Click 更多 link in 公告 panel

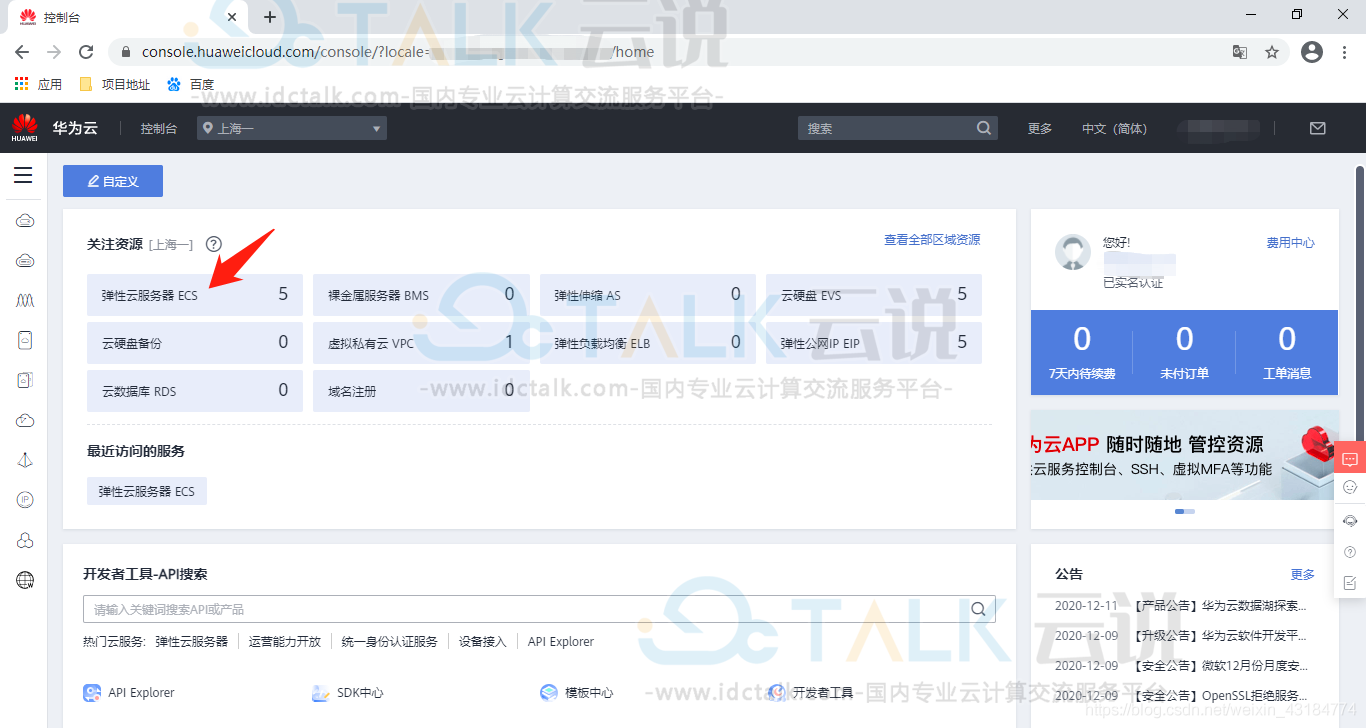[1303, 575]
